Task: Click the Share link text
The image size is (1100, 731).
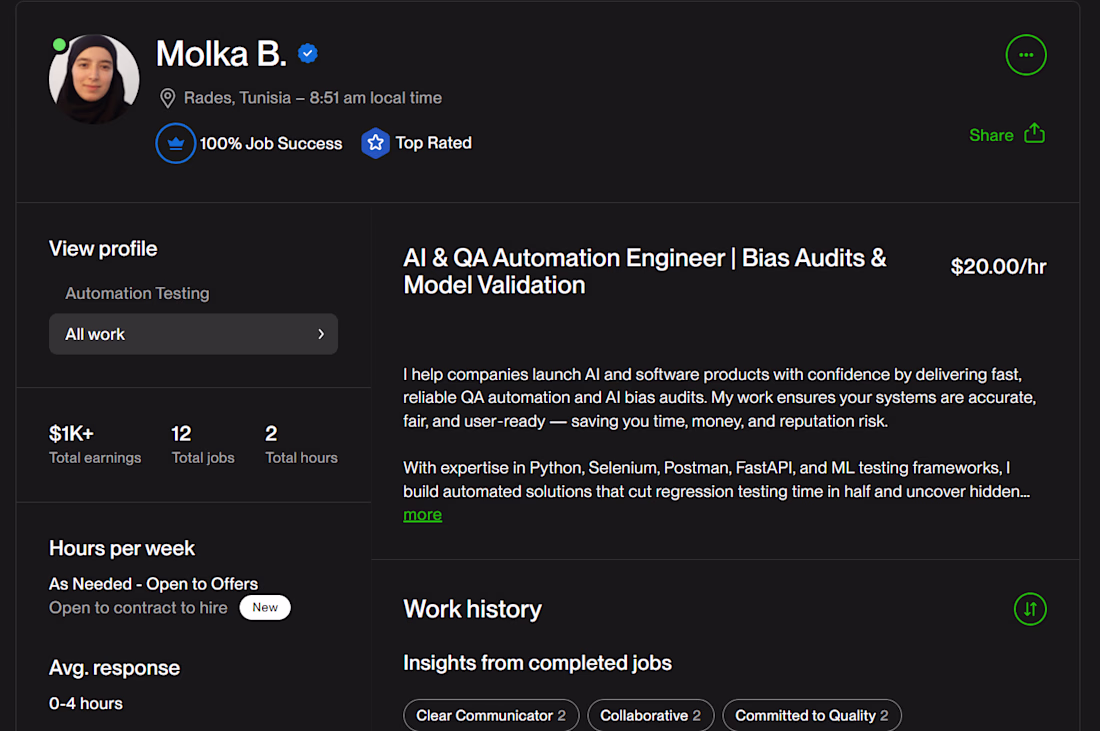Action: tap(991, 135)
